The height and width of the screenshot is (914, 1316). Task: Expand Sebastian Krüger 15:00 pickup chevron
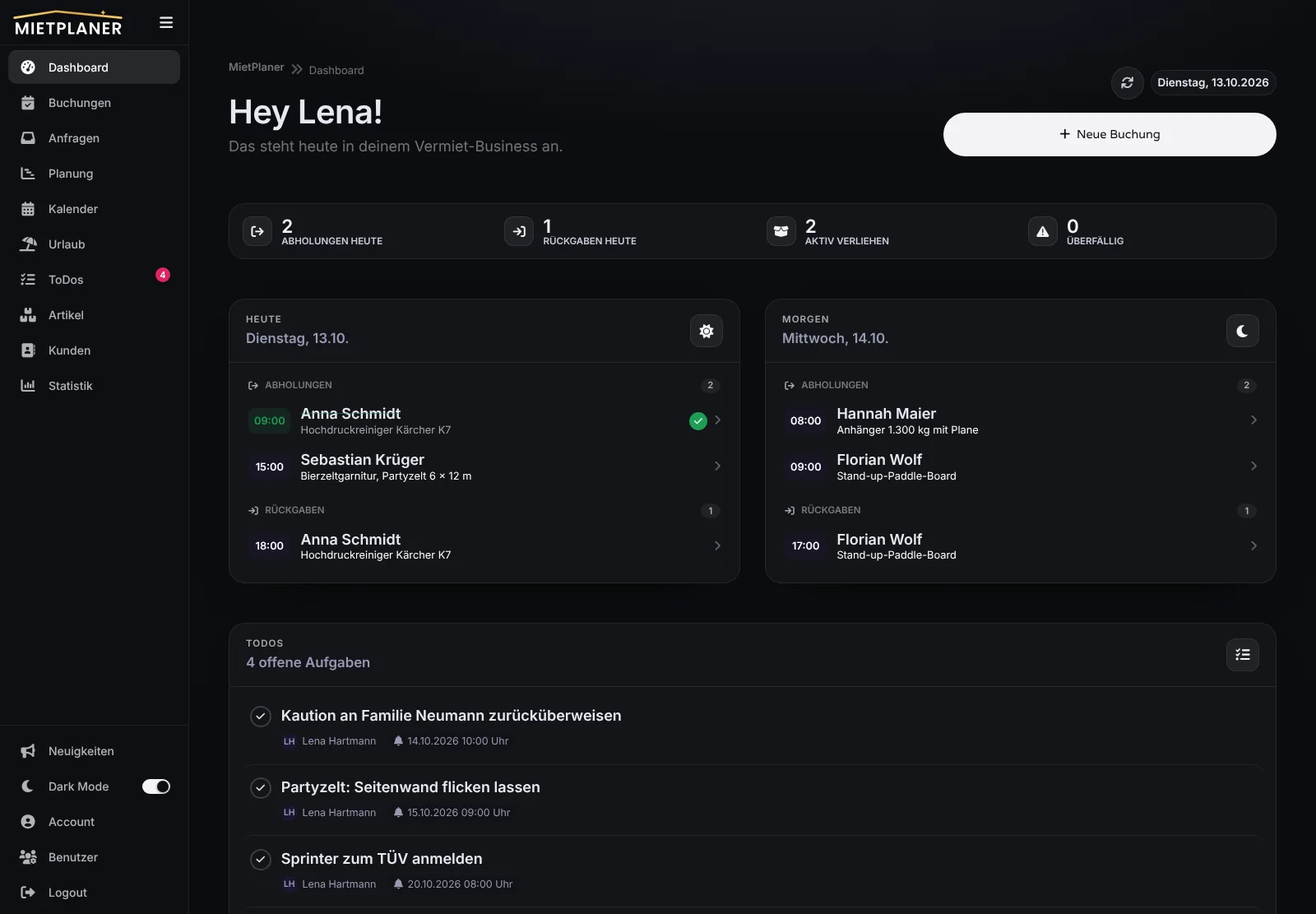(x=717, y=466)
